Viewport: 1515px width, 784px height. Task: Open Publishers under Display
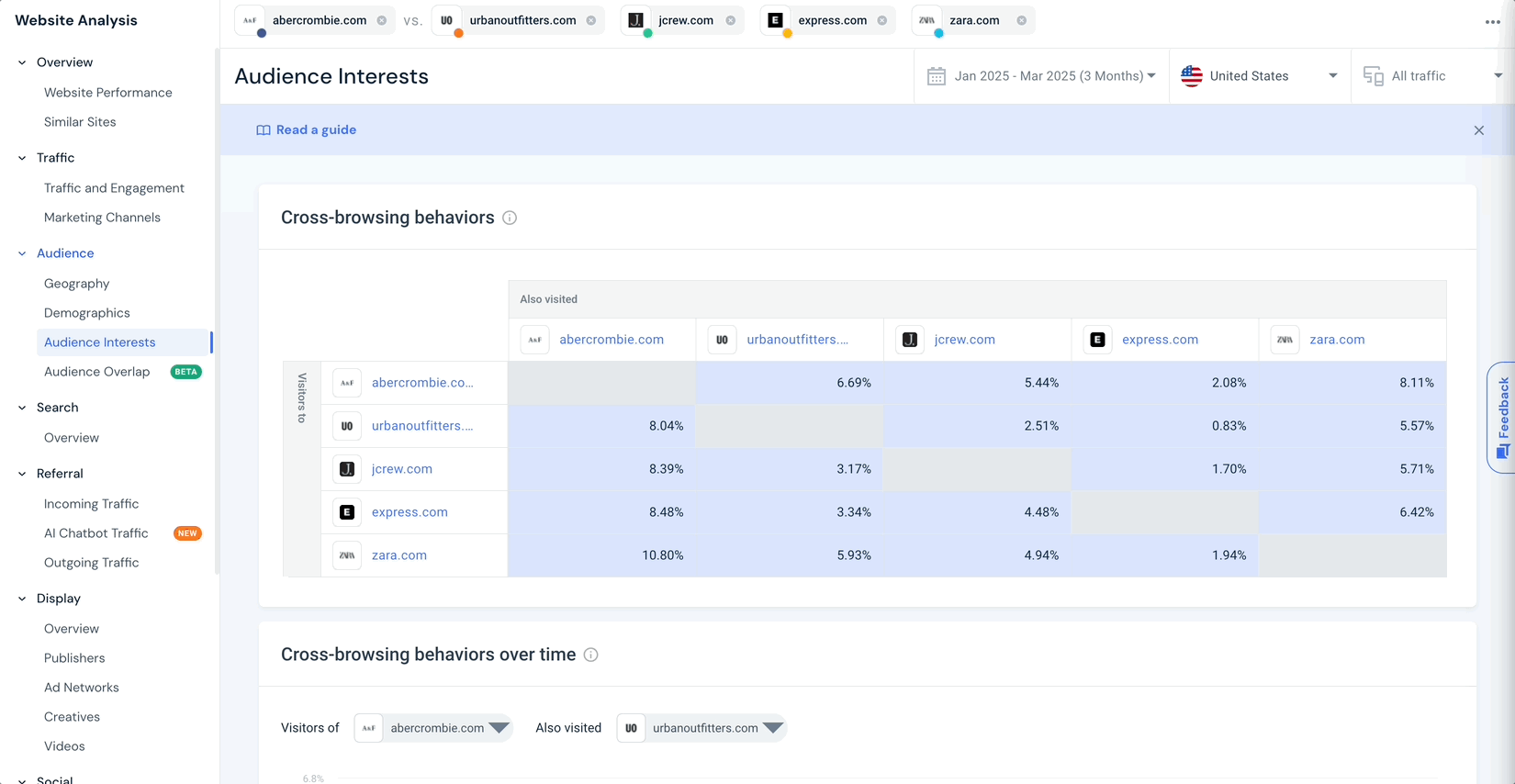tap(74, 658)
